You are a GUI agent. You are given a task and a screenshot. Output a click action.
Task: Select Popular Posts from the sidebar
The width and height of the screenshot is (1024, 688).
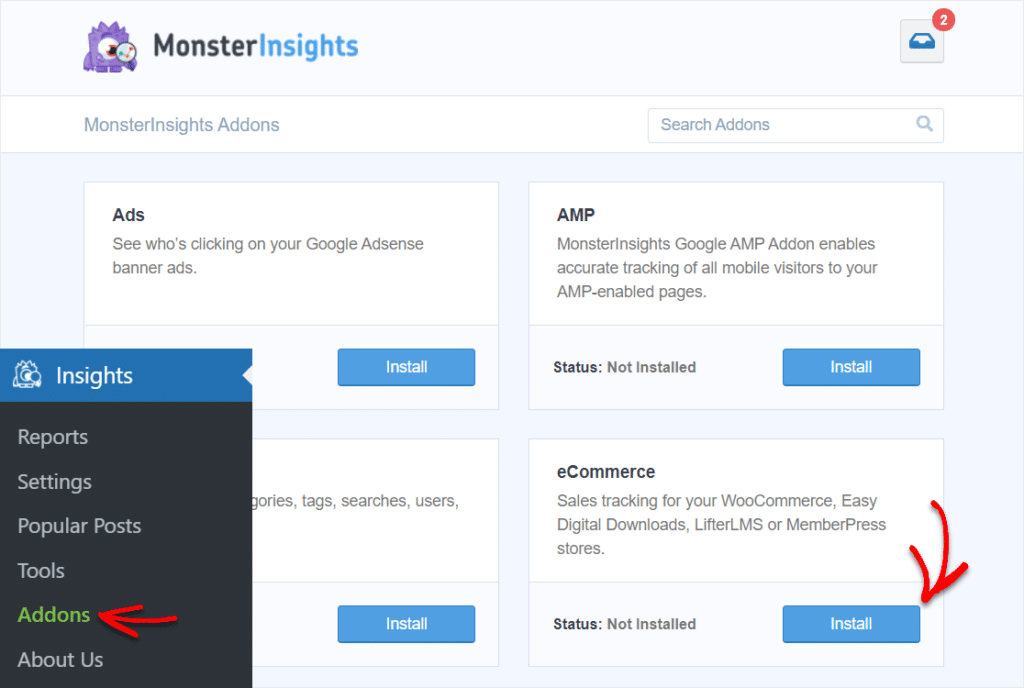point(79,526)
